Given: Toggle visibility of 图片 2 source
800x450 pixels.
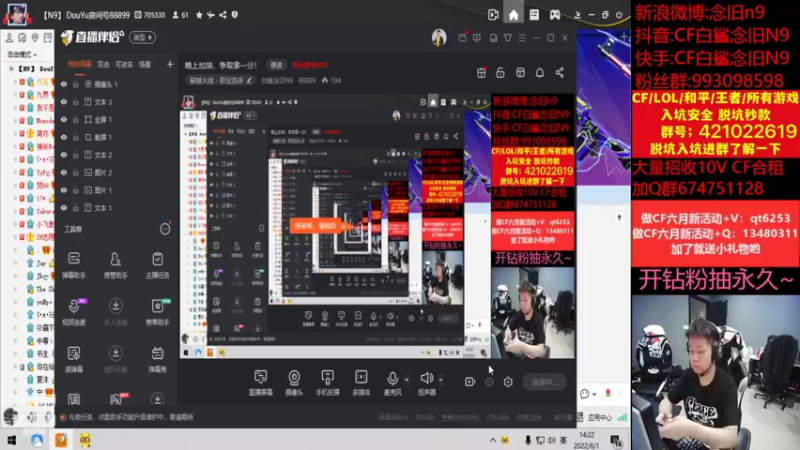Looking at the screenshot, I should click(64, 172).
